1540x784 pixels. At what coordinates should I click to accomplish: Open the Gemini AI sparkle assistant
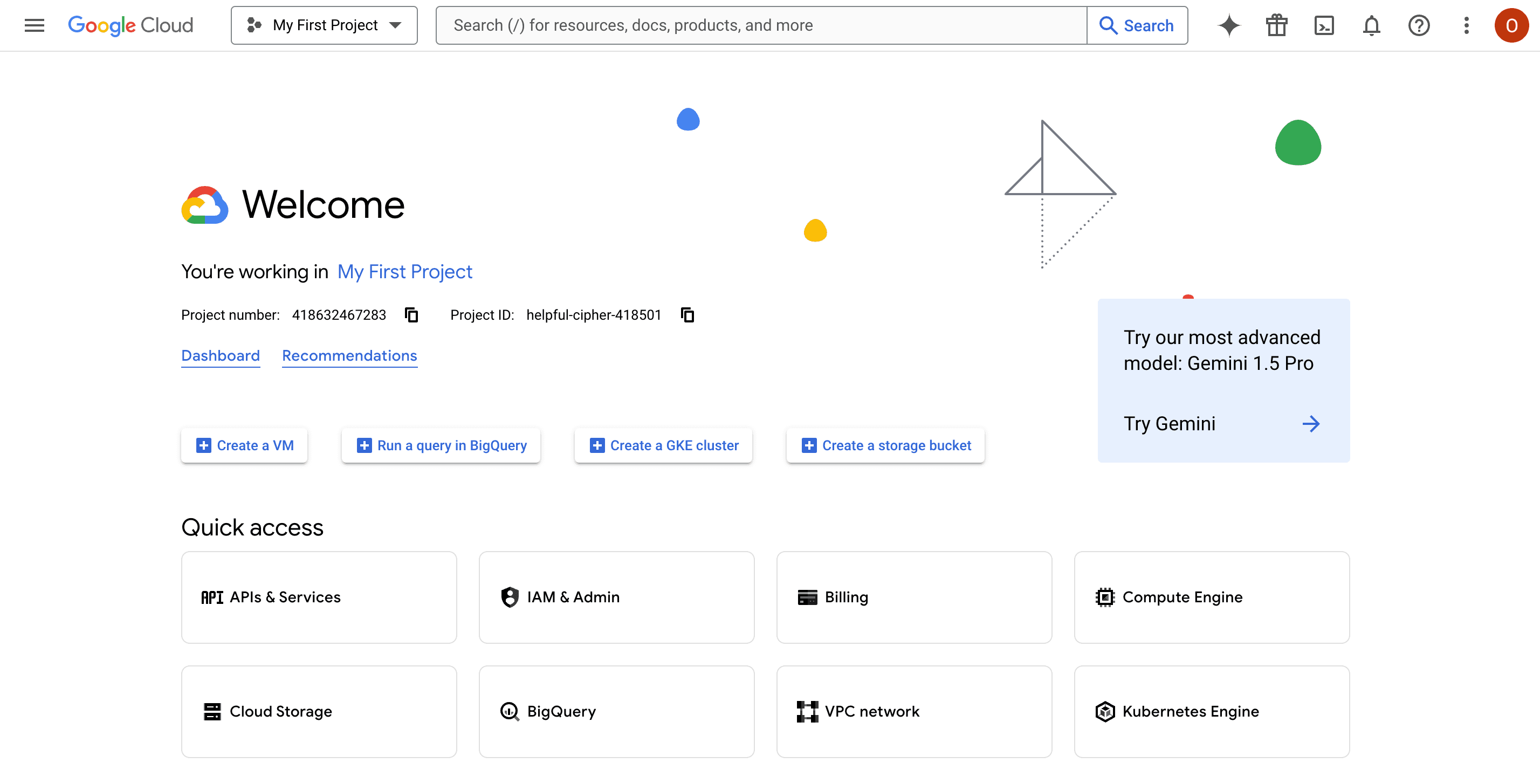[1228, 25]
